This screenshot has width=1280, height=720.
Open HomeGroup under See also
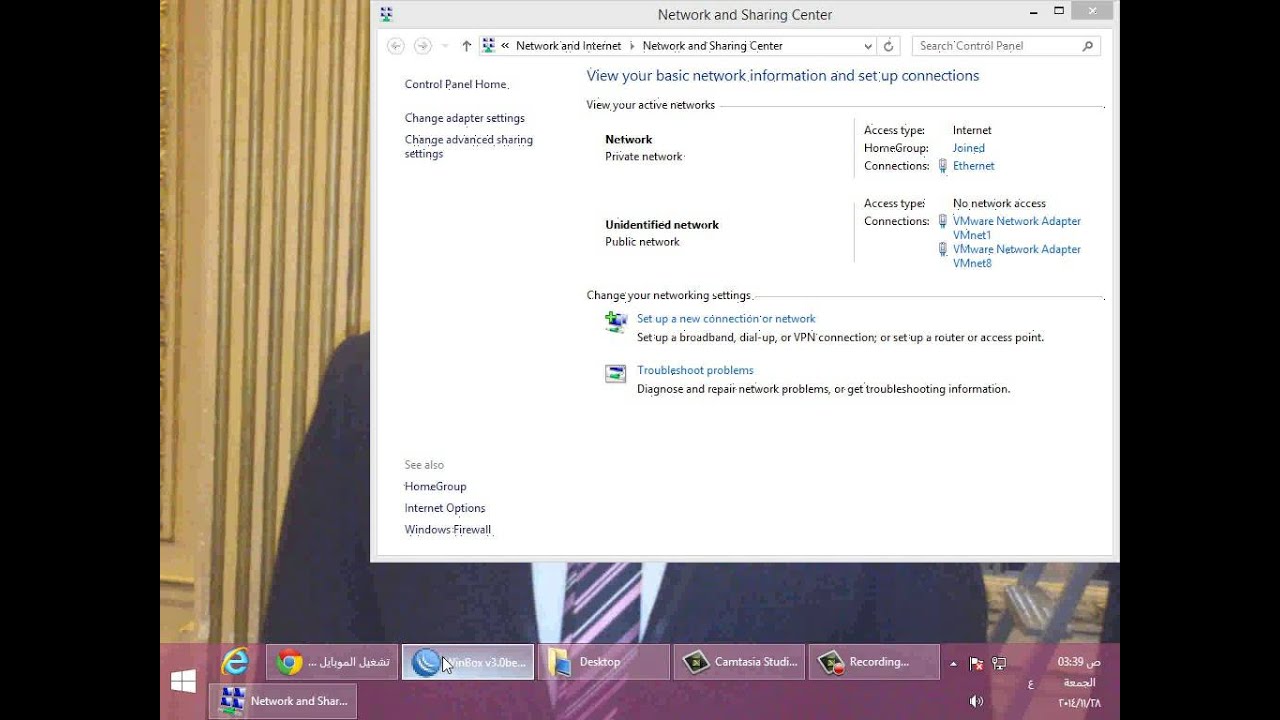[435, 486]
